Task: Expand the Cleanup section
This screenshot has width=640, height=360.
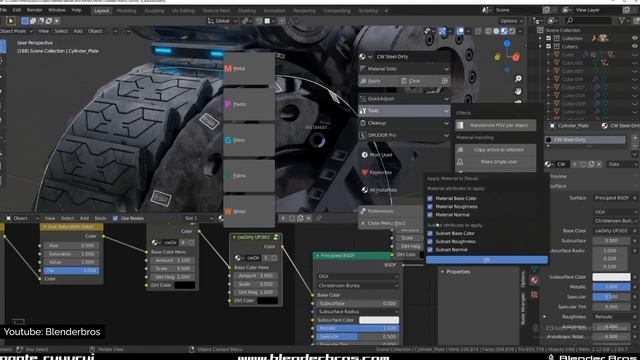Action: [404, 123]
